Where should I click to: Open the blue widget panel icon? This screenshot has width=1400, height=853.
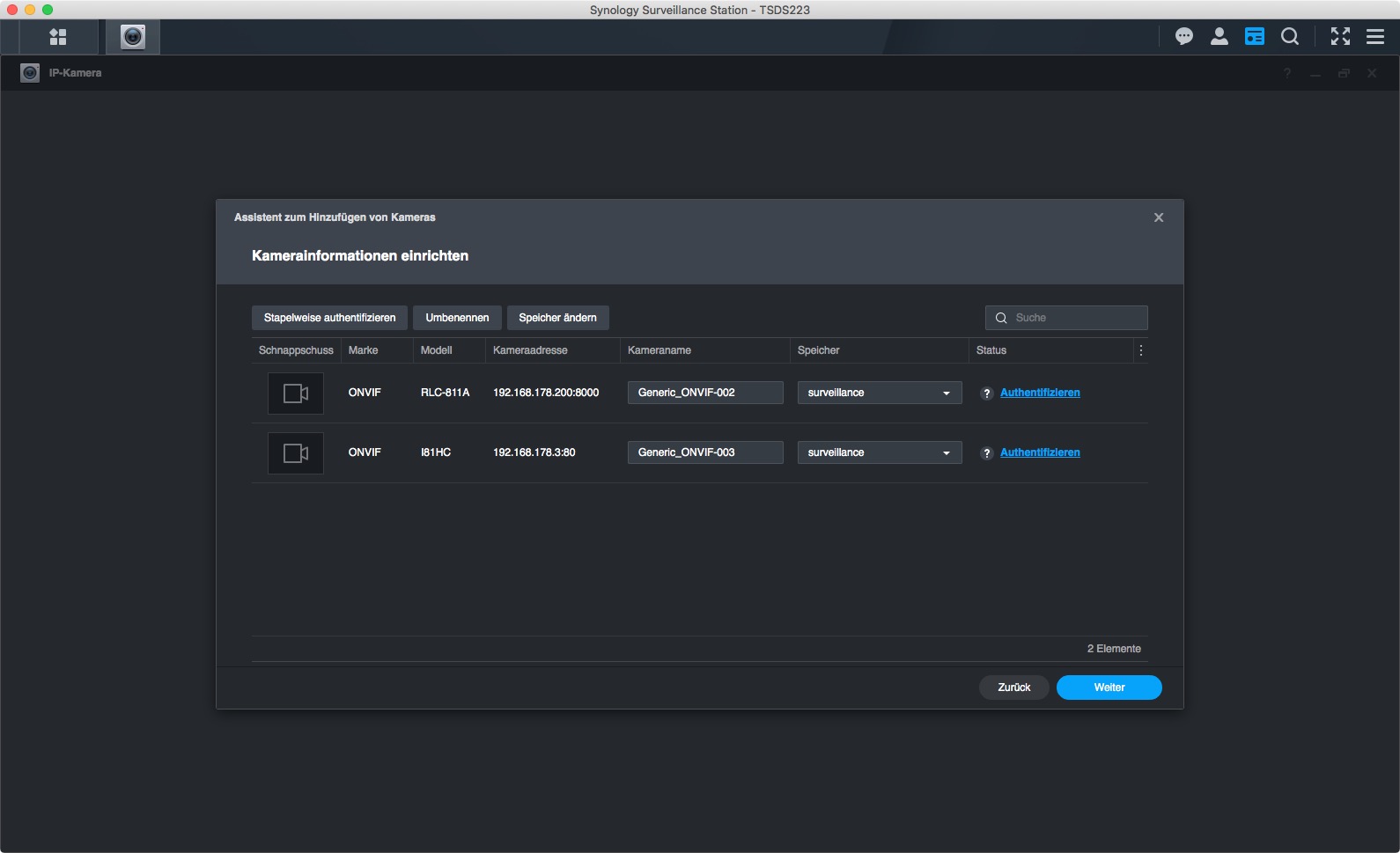coord(1254,37)
